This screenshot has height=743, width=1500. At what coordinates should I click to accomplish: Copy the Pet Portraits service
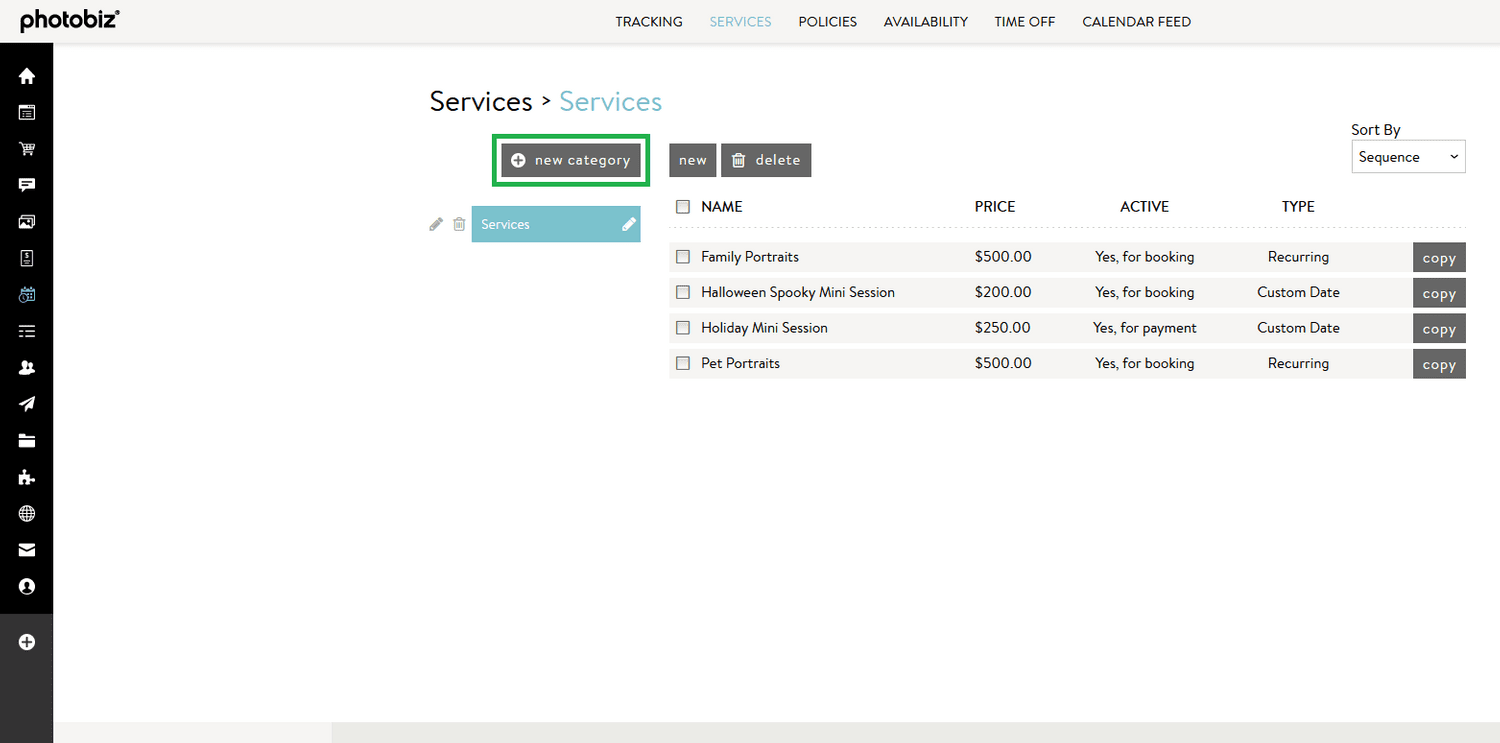tap(1439, 363)
